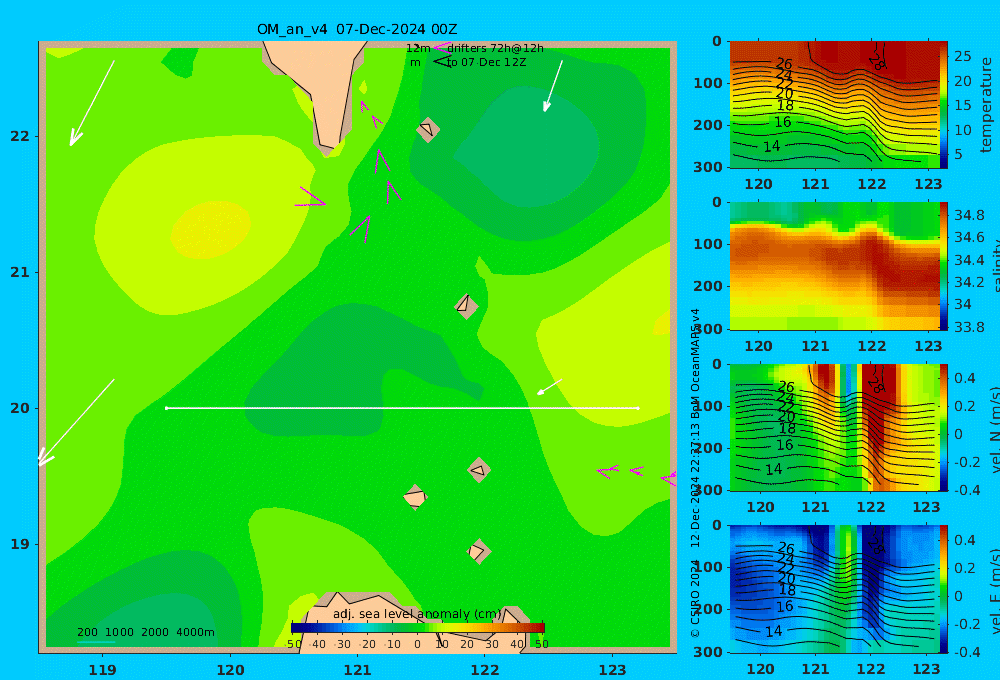Click latitude label 22 on the main map
The image size is (1000, 680).
coord(20,136)
